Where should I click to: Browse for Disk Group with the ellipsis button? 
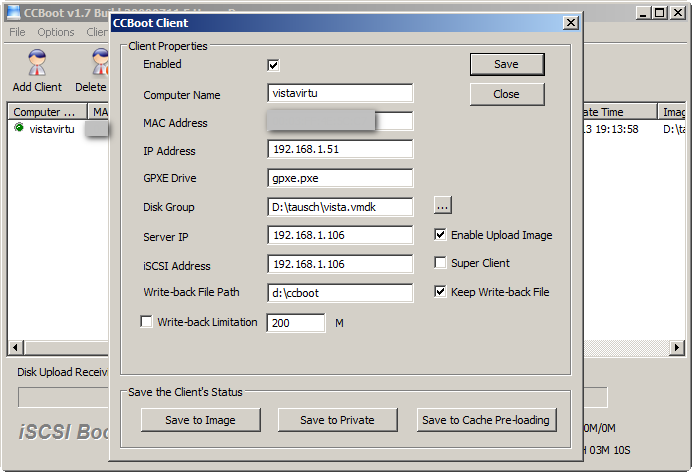[x=443, y=206]
